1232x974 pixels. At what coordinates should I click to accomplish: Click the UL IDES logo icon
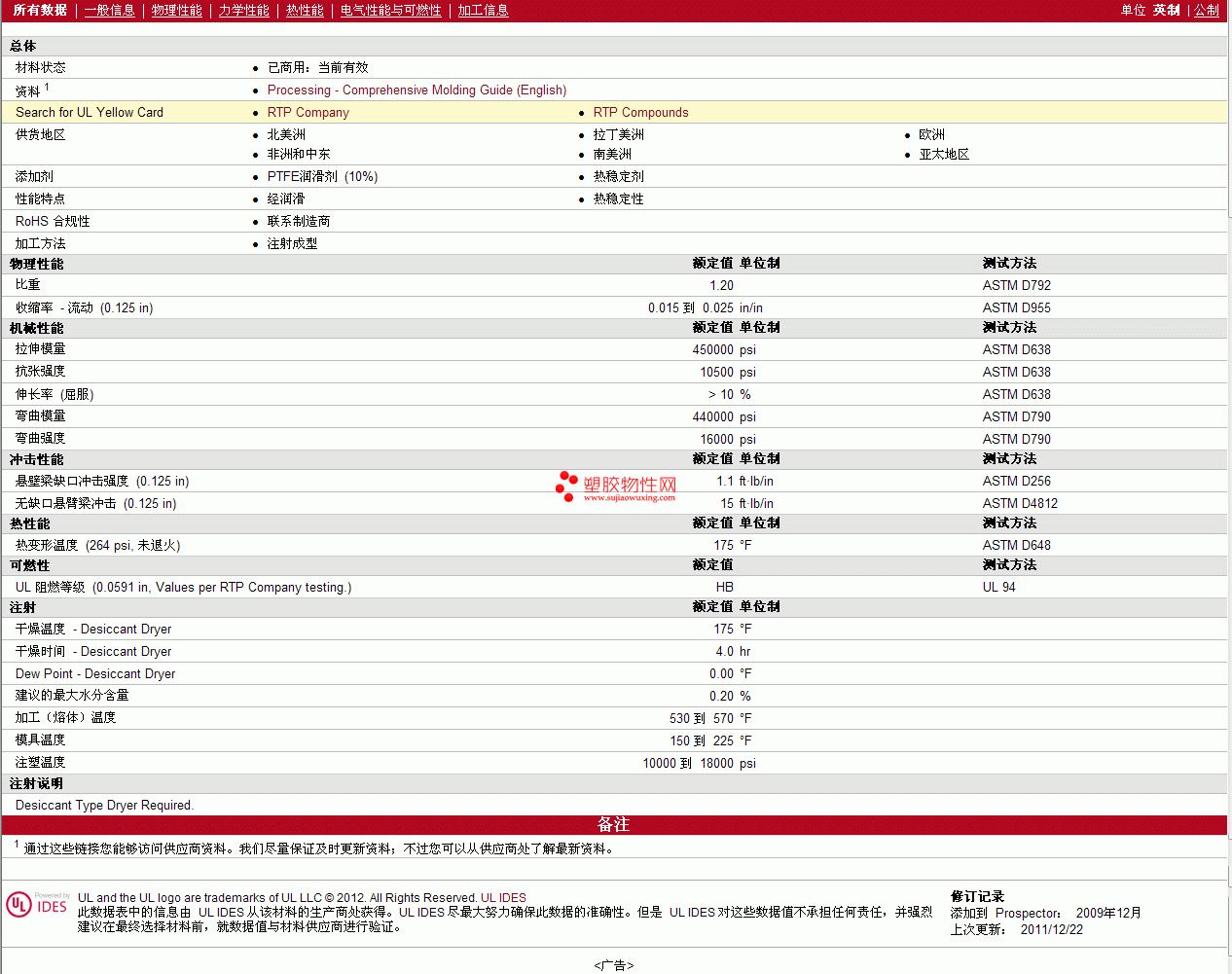click(x=37, y=904)
